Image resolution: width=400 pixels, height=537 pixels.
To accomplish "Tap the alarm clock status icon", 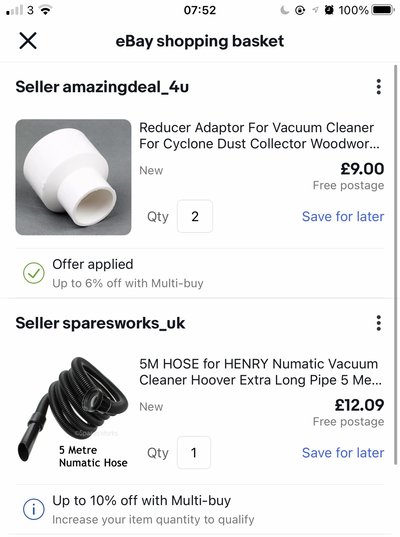I will pyautogui.click(x=329, y=10).
